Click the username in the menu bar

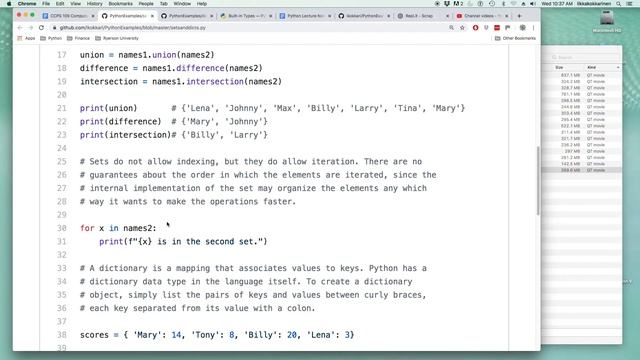point(594,4)
